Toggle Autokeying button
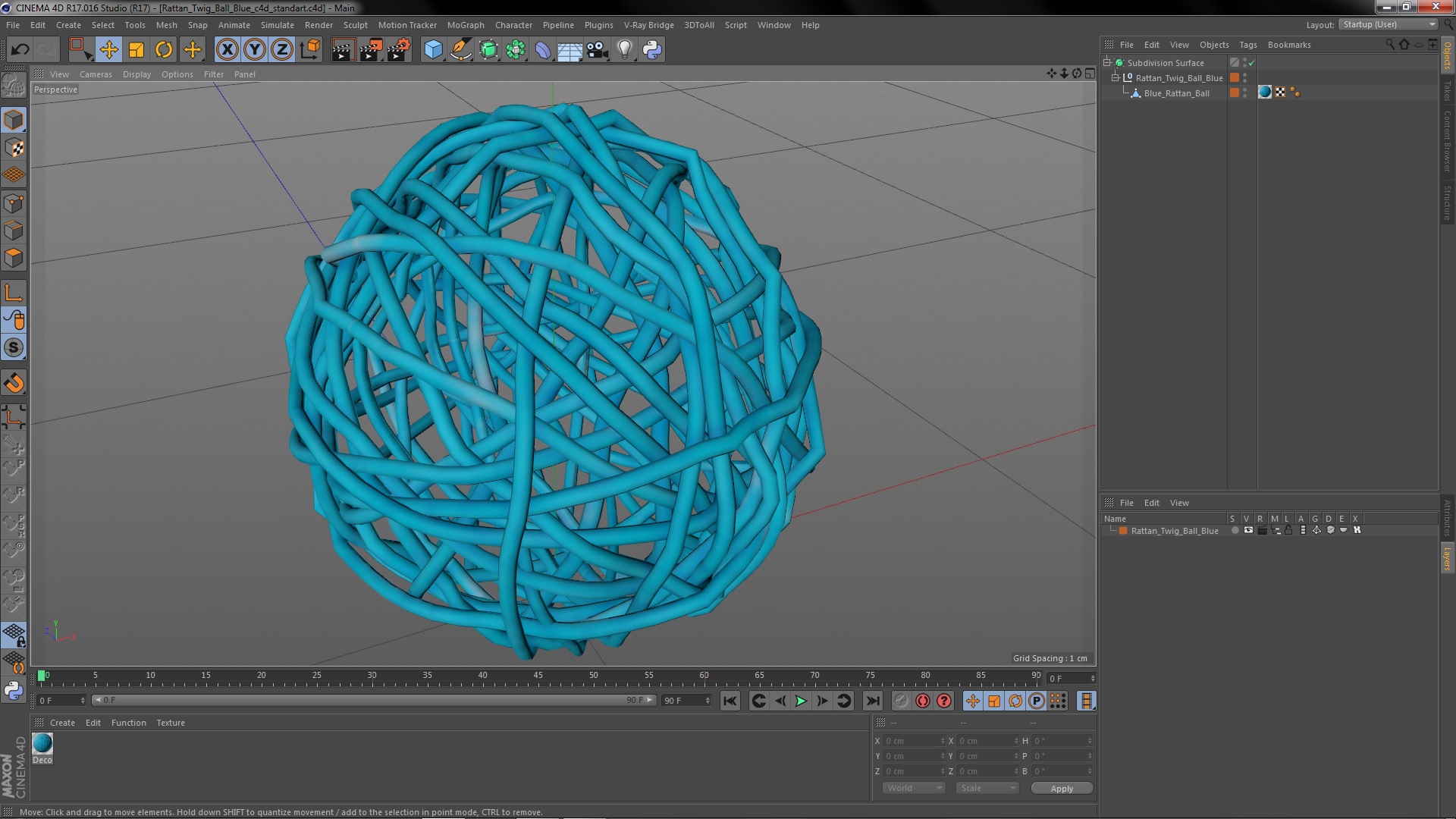 tap(922, 701)
